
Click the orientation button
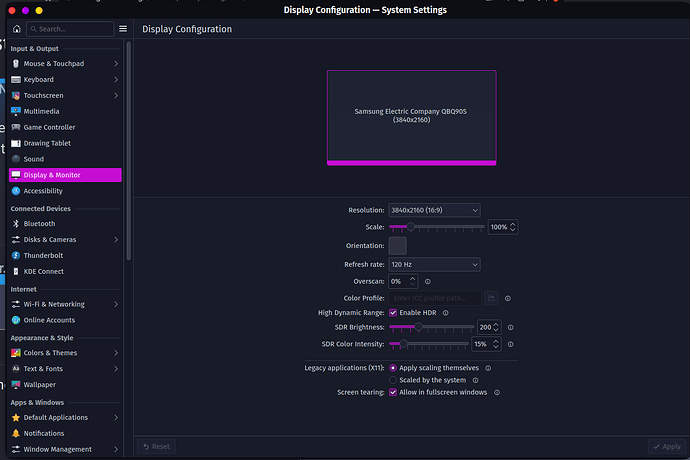(398, 246)
